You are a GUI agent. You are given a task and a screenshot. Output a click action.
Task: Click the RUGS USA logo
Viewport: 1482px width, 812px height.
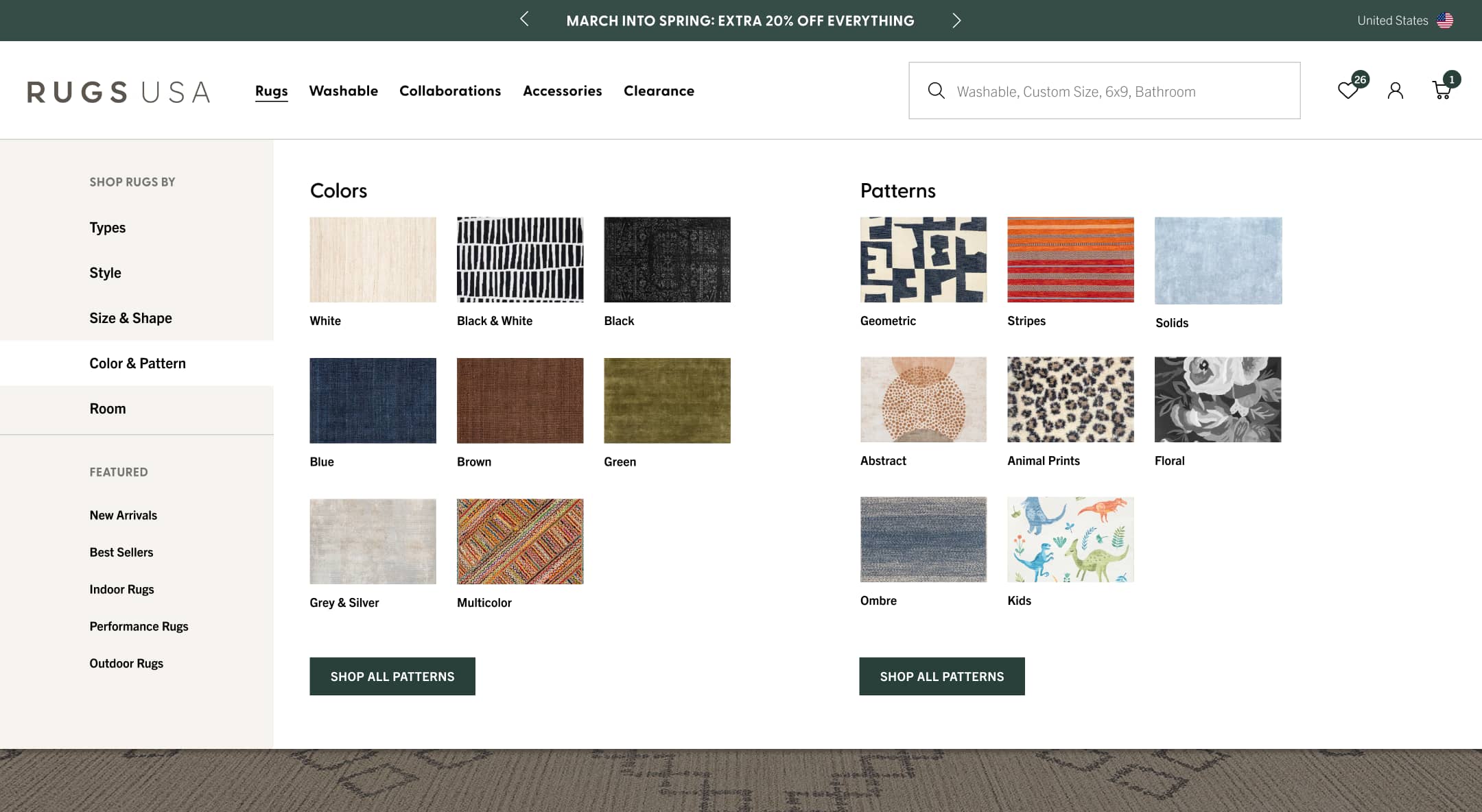118,91
